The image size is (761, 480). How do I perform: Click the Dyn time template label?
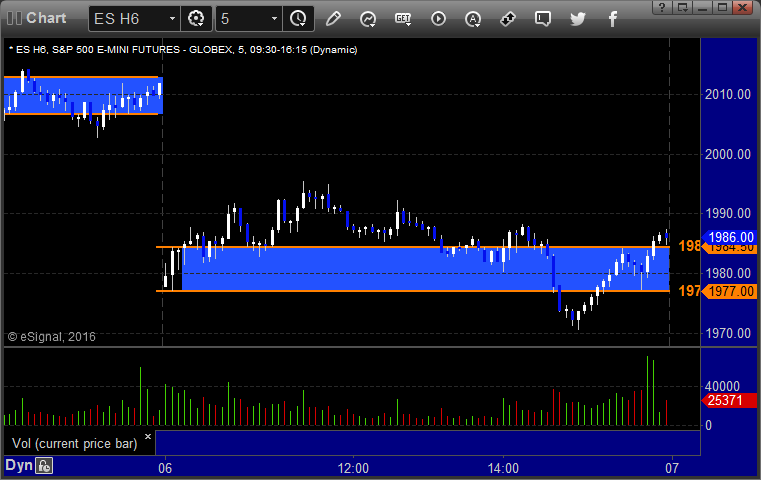pos(18,465)
